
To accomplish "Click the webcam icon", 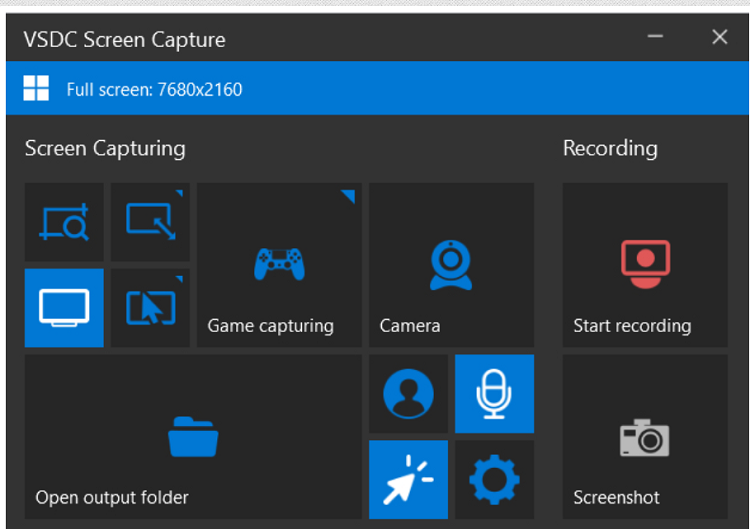I will tap(451, 265).
